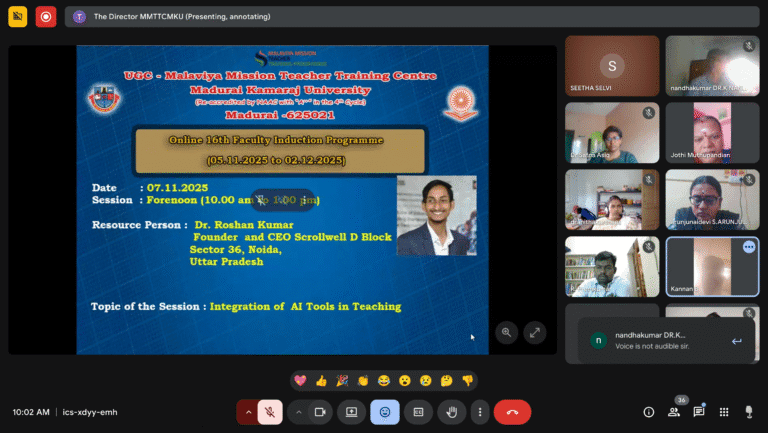Viewport: 768px width, 433px height.
Task: Close the emoji reactions picker button
Action: 385,411
